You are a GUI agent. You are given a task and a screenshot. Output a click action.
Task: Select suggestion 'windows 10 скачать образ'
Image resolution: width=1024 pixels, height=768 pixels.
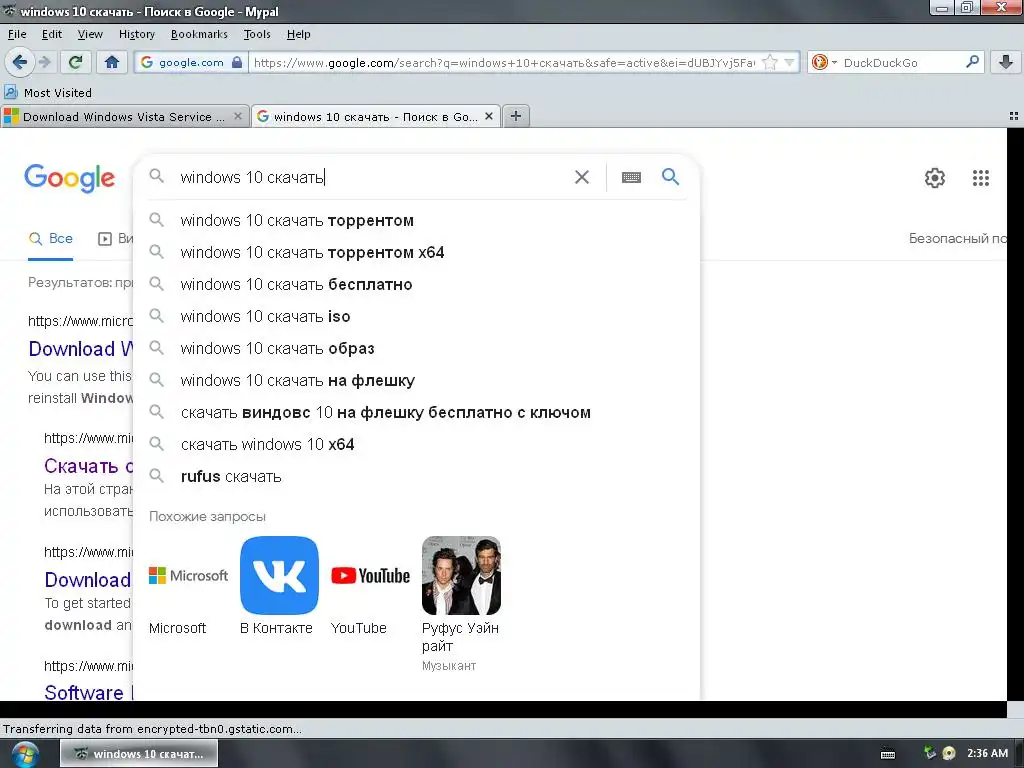point(417,349)
